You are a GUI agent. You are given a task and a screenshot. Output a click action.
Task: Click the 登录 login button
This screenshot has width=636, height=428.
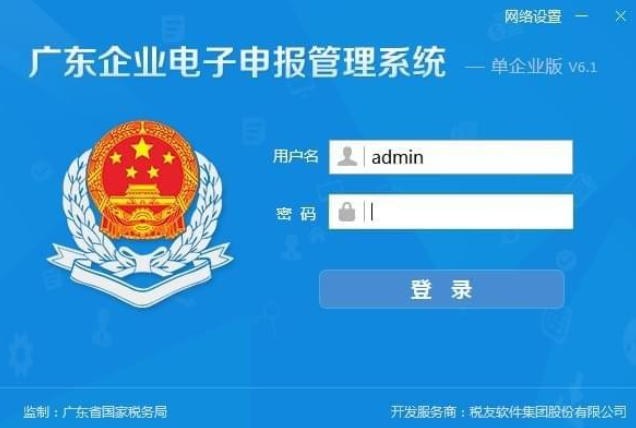coord(442,289)
